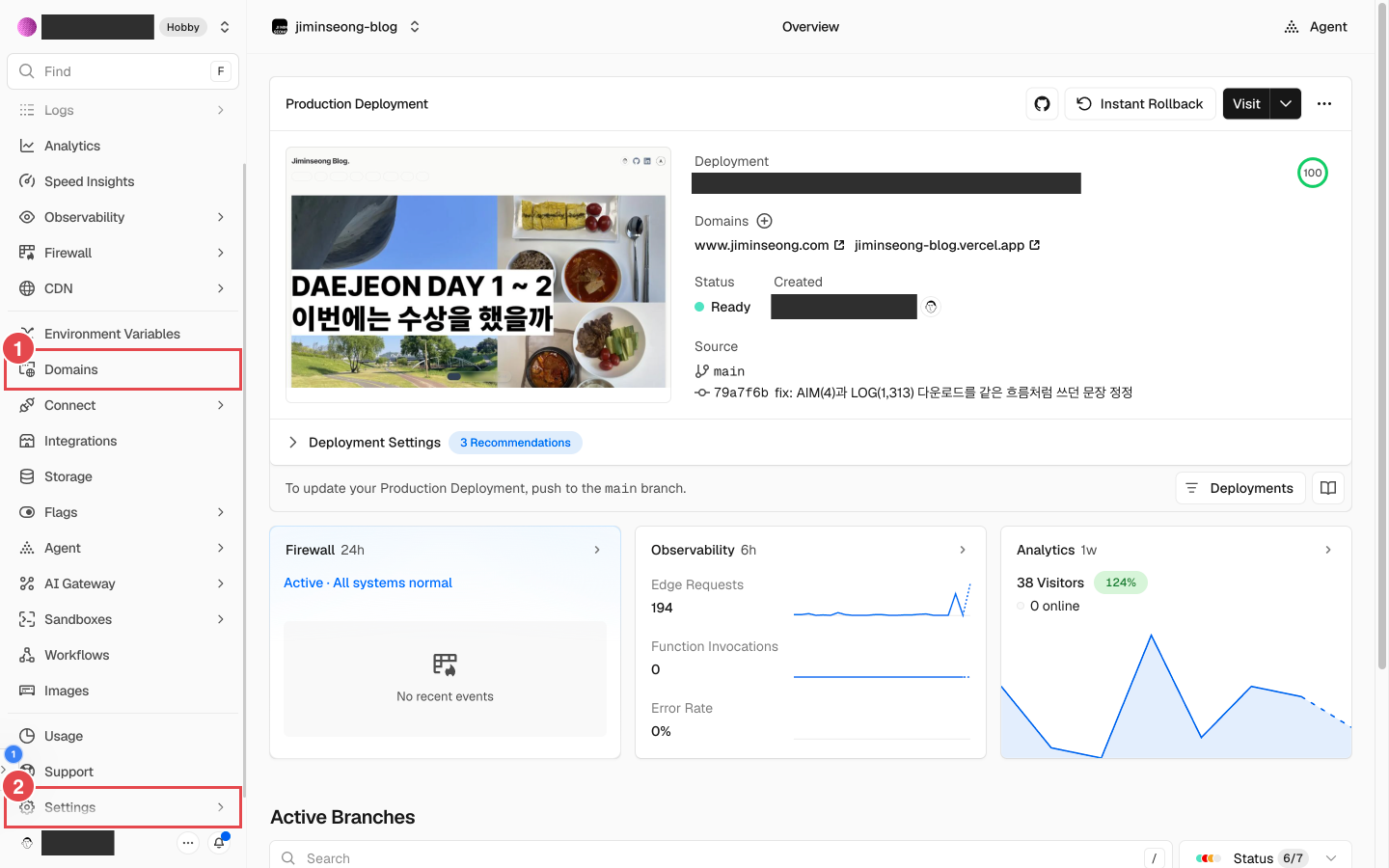Click the Deployments button
The height and width of the screenshot is (868, 1389).
coord(1240,488)
